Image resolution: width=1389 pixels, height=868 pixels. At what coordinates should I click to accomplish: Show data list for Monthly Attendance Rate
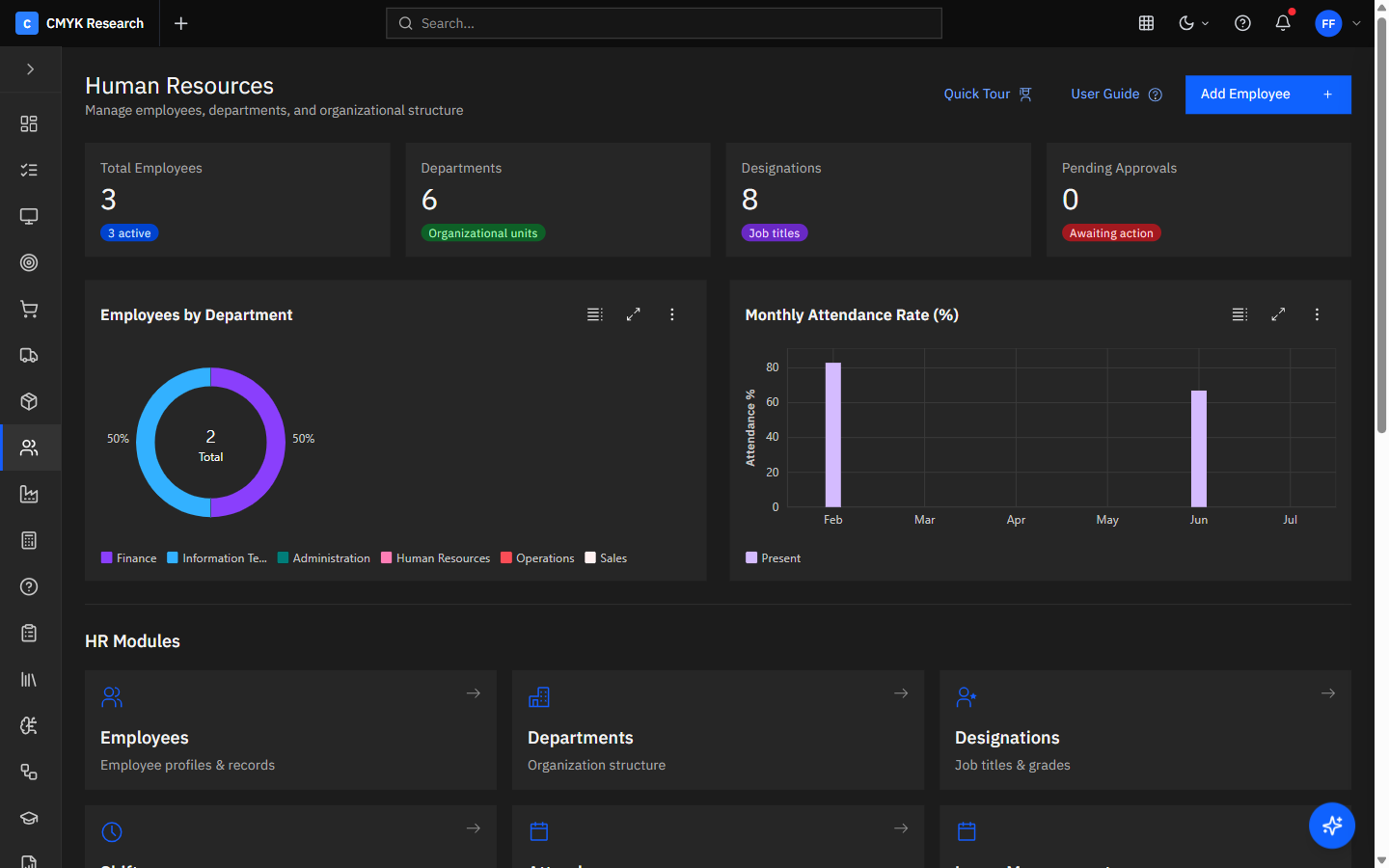[1239, 314]
